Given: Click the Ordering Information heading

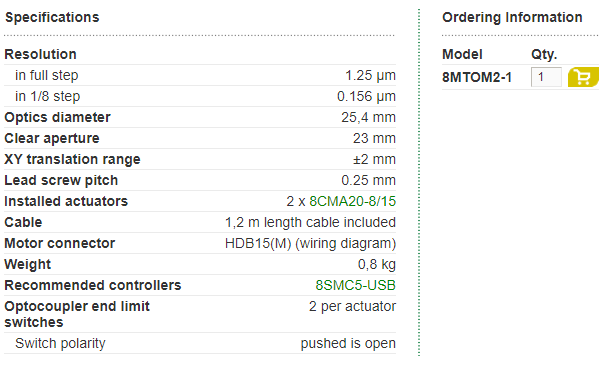Looking at the screenshot, I should click(x=512, y=17).
